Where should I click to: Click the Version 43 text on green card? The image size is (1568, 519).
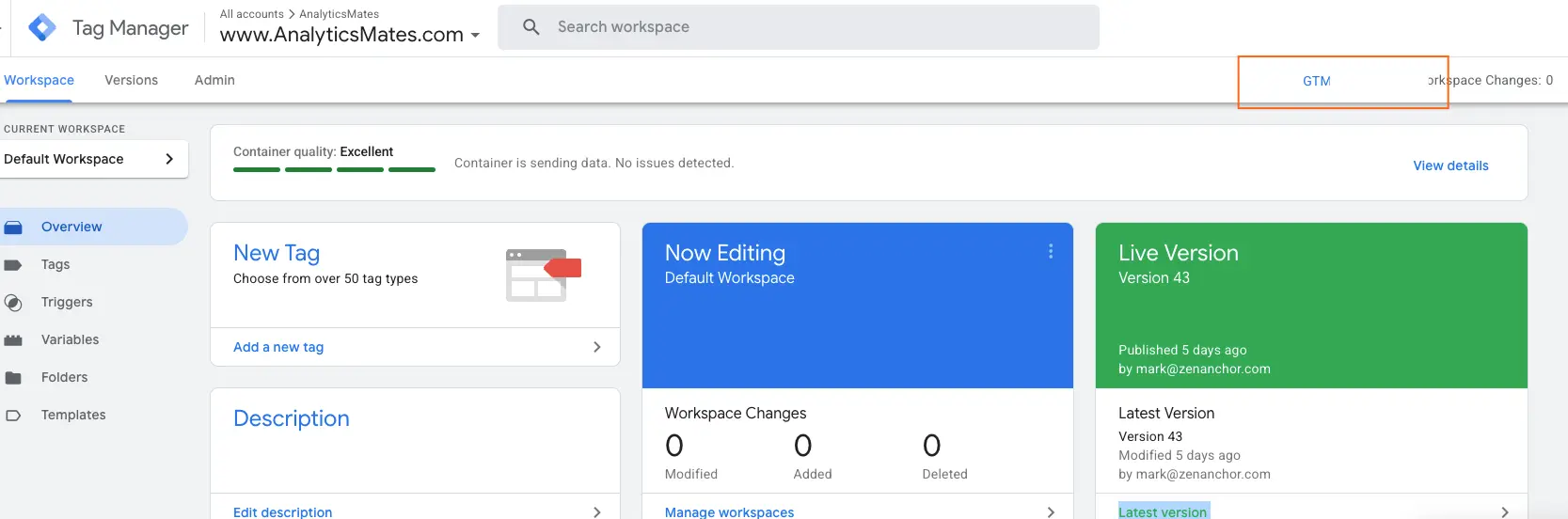click(1154, 278)
